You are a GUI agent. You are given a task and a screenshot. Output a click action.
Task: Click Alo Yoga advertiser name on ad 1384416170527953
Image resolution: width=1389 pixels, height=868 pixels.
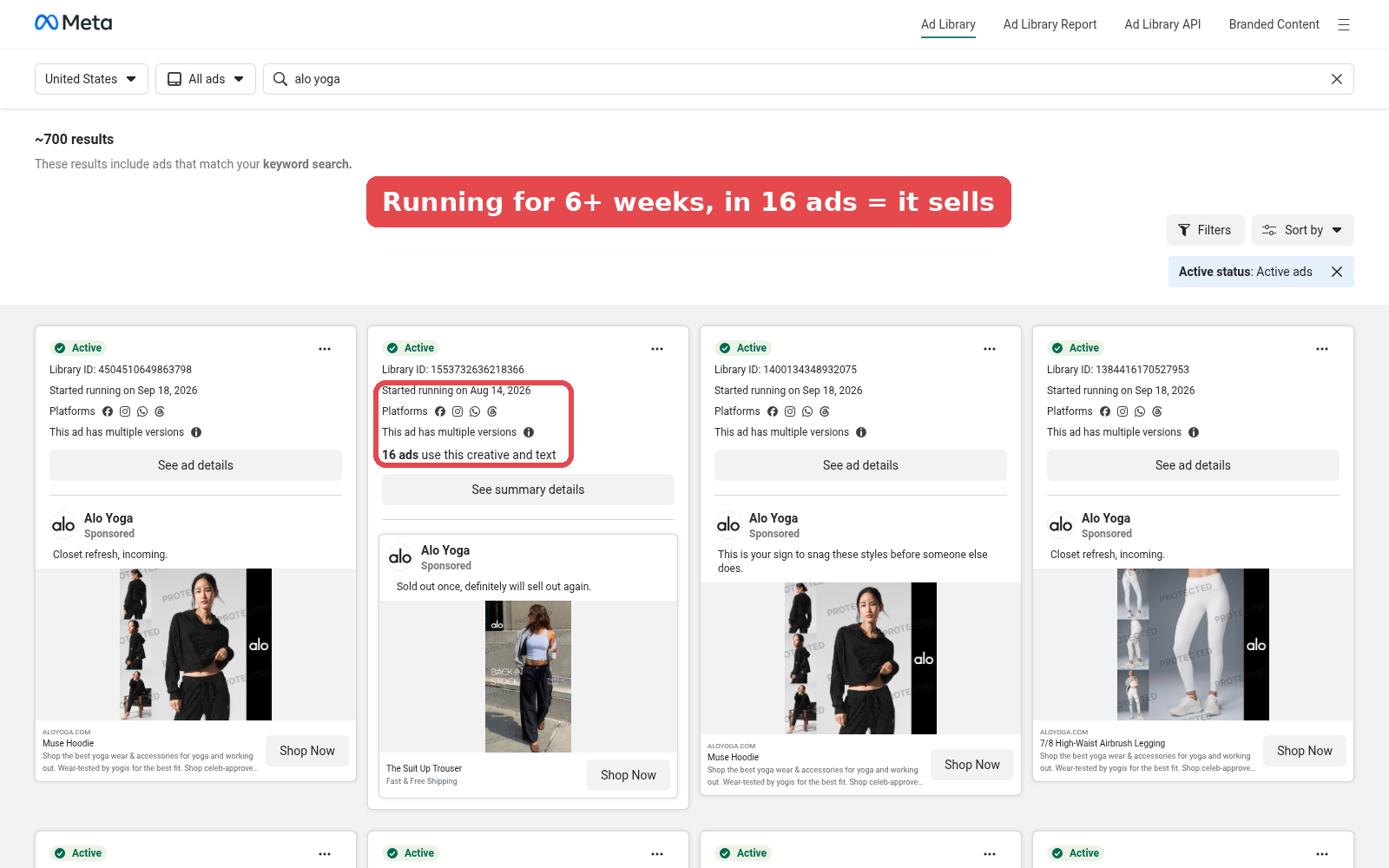(1106, 518)
